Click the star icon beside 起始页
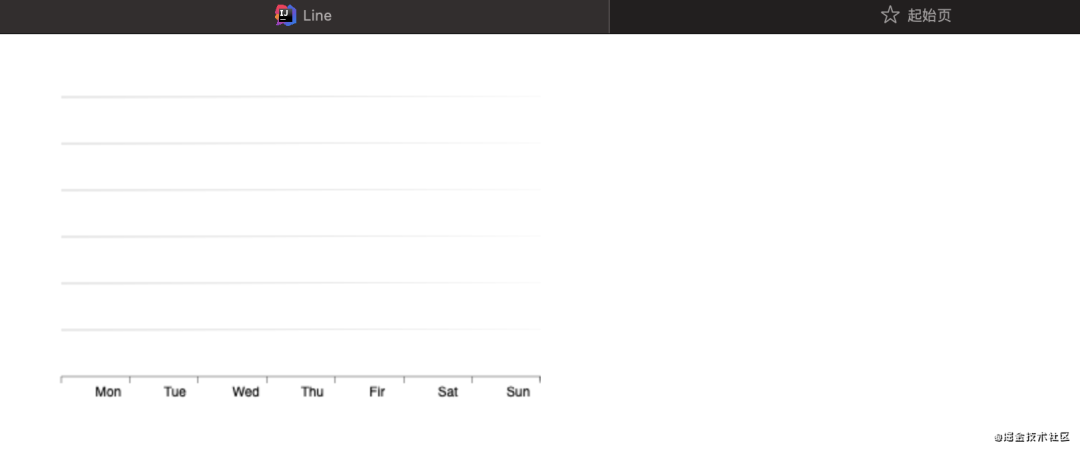1080x451 pixels. tap(890, 15)
